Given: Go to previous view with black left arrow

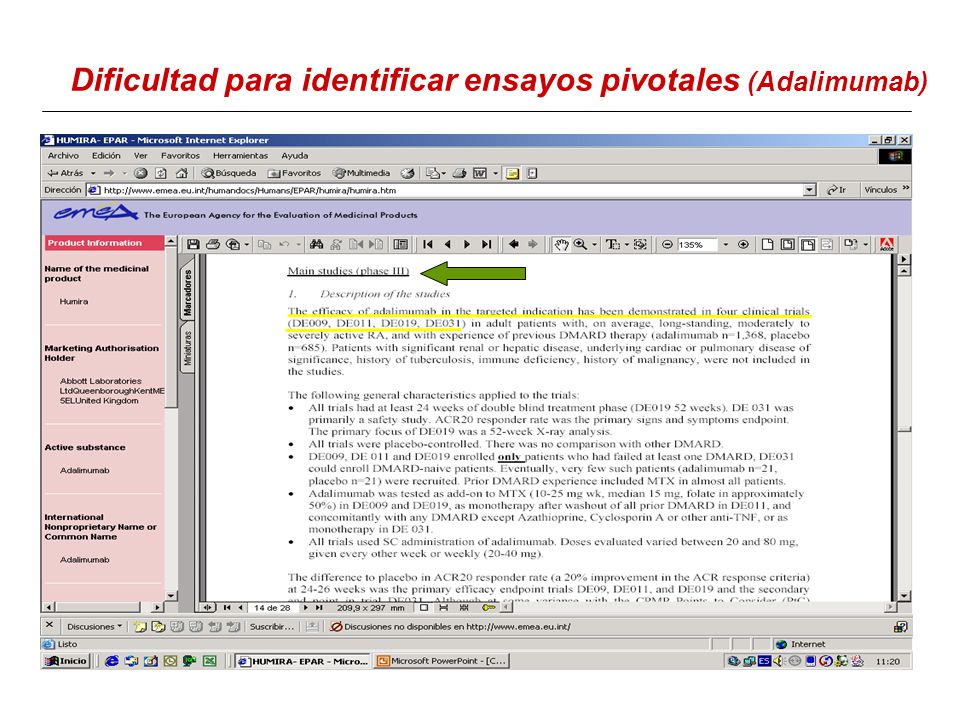Looking at the screenshot, I should [x=514, y=244].
